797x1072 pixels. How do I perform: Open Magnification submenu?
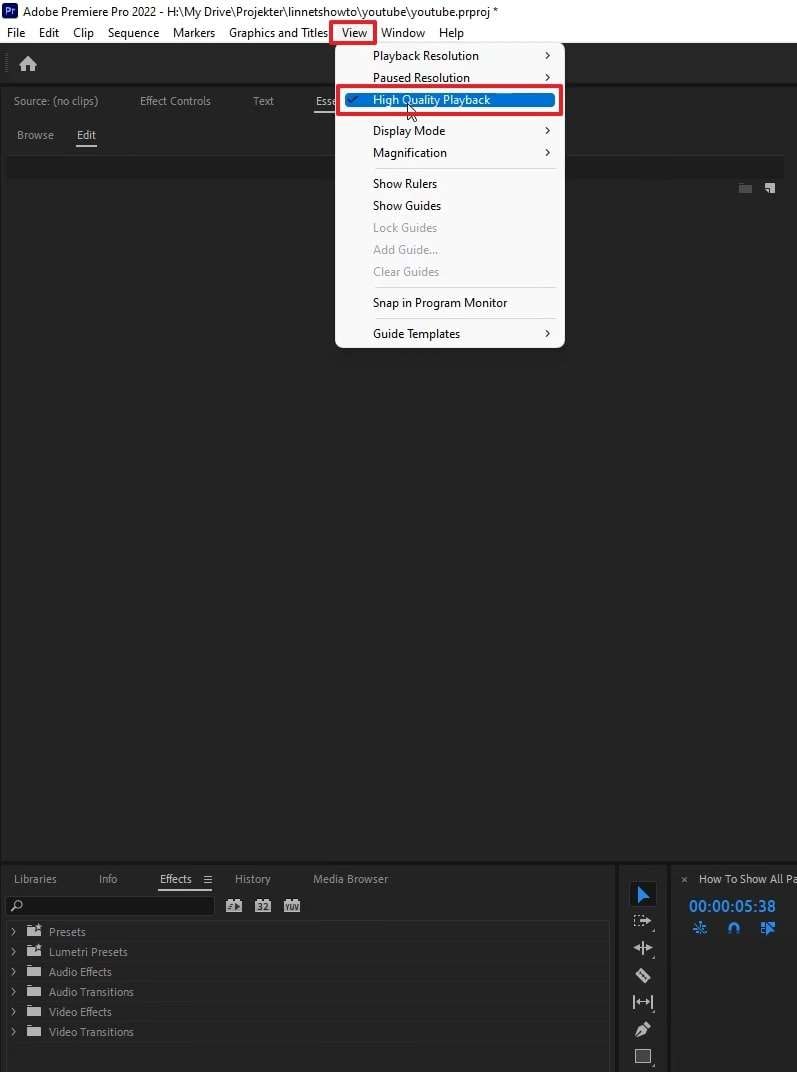click(x=450, y=153)
